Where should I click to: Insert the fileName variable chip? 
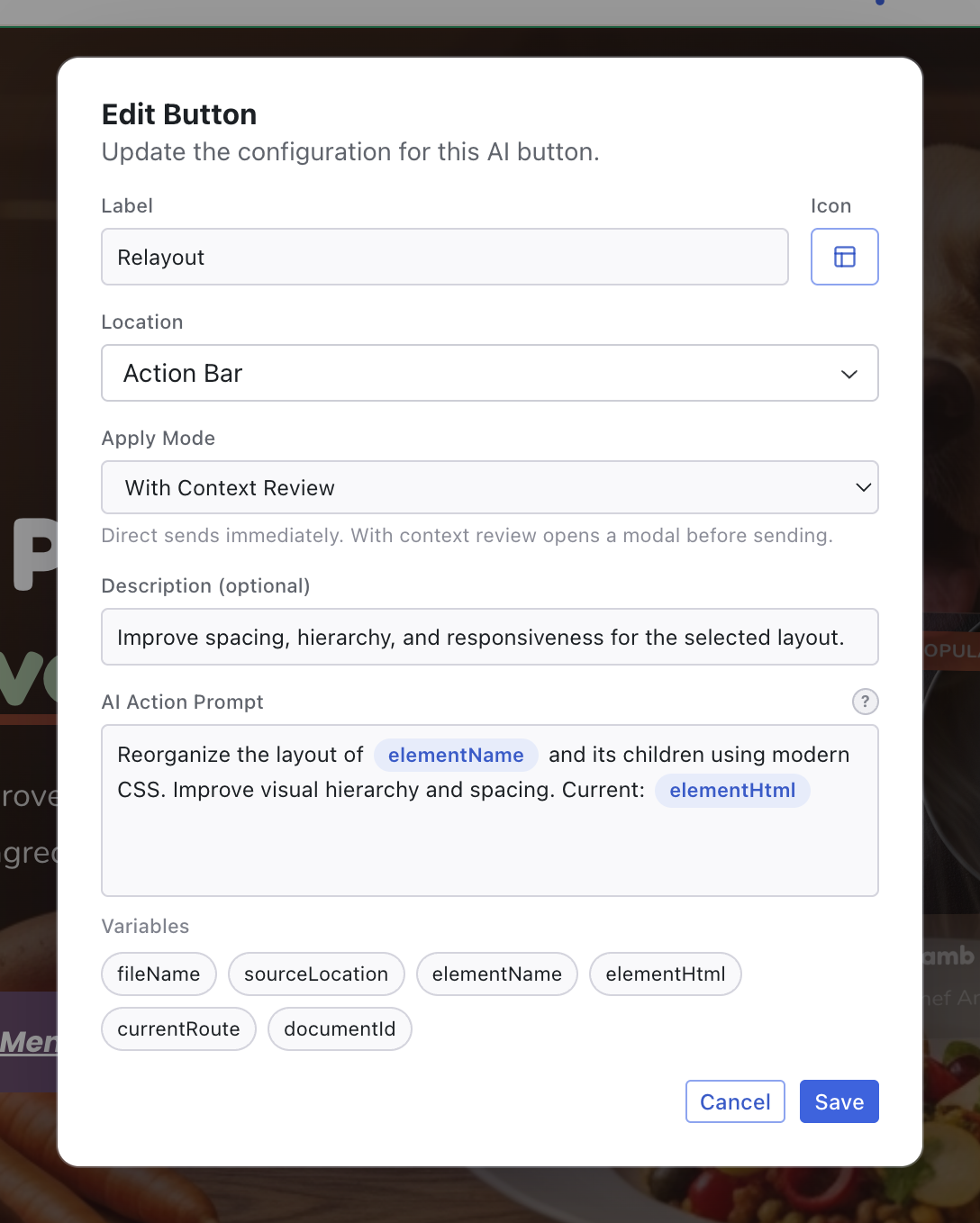click(x=159, y=974)
